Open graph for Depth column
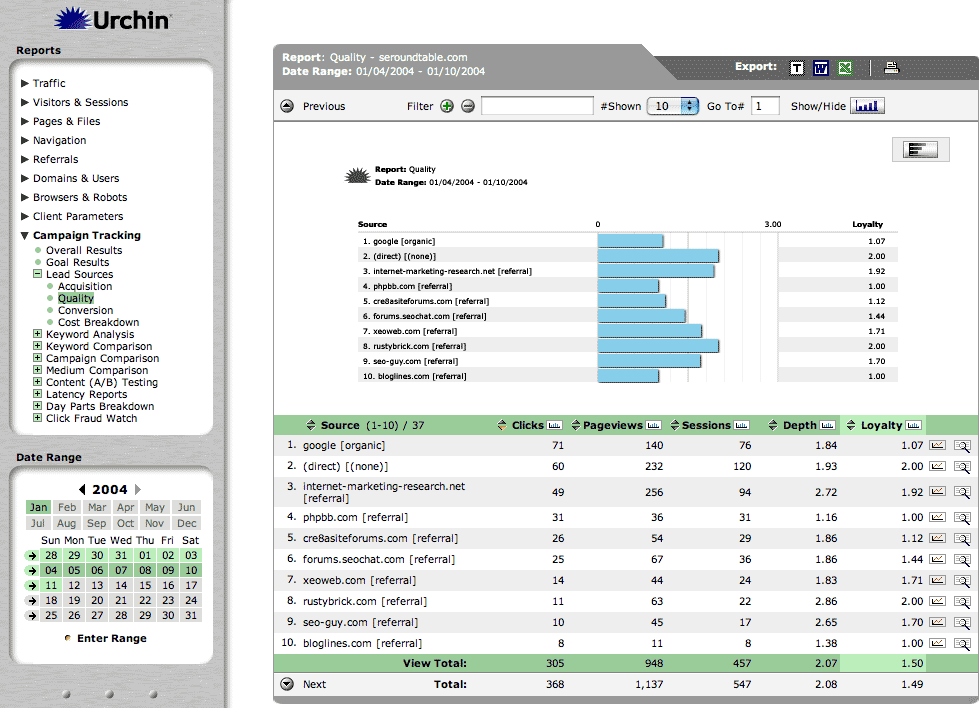Screen dimensions: 979x708 827,426
